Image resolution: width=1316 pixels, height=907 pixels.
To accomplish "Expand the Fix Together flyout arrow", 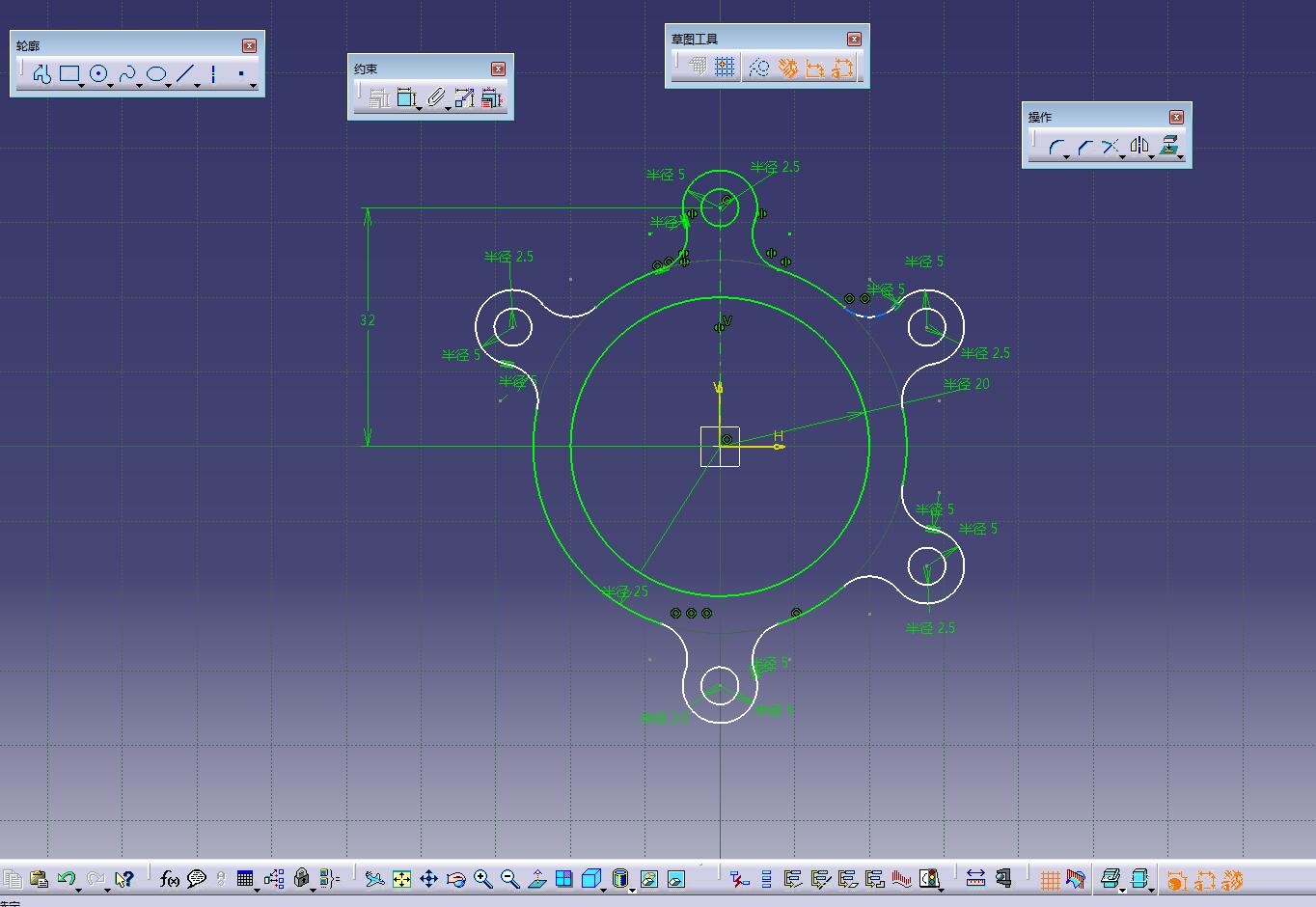I will (x=449, y=109).
